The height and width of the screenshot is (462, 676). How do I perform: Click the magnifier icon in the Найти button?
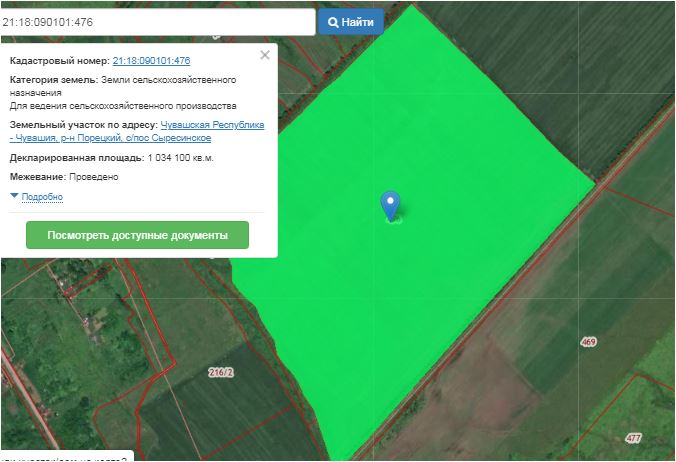(x=335, y=21)
